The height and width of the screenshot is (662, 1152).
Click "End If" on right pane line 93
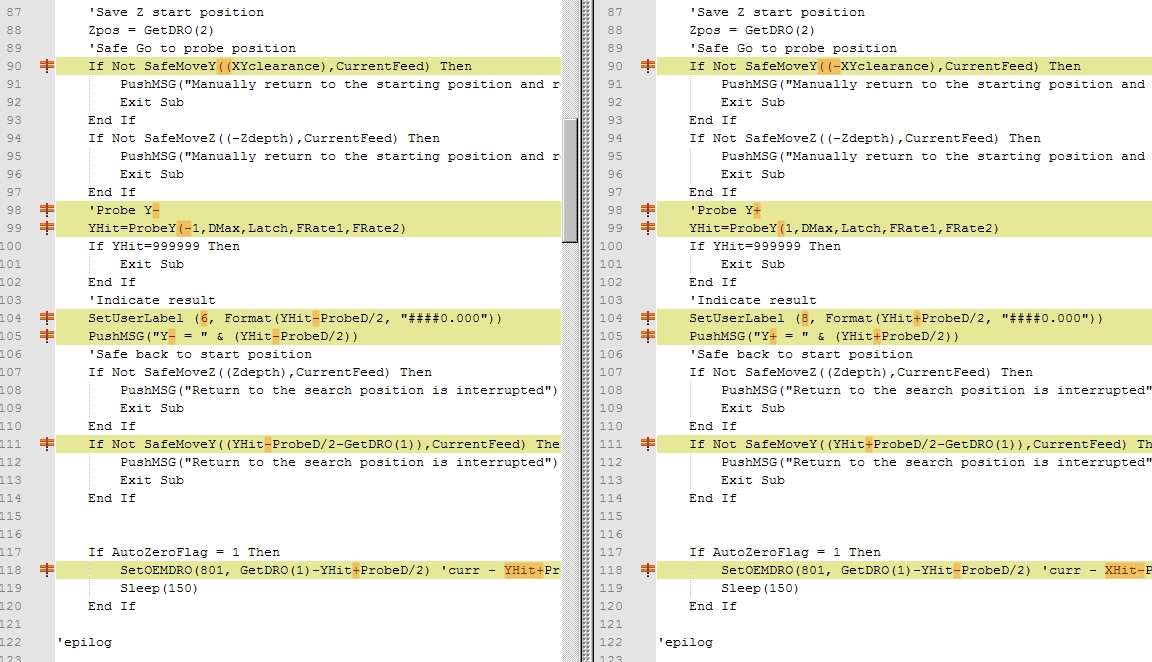tap(713, 120)
